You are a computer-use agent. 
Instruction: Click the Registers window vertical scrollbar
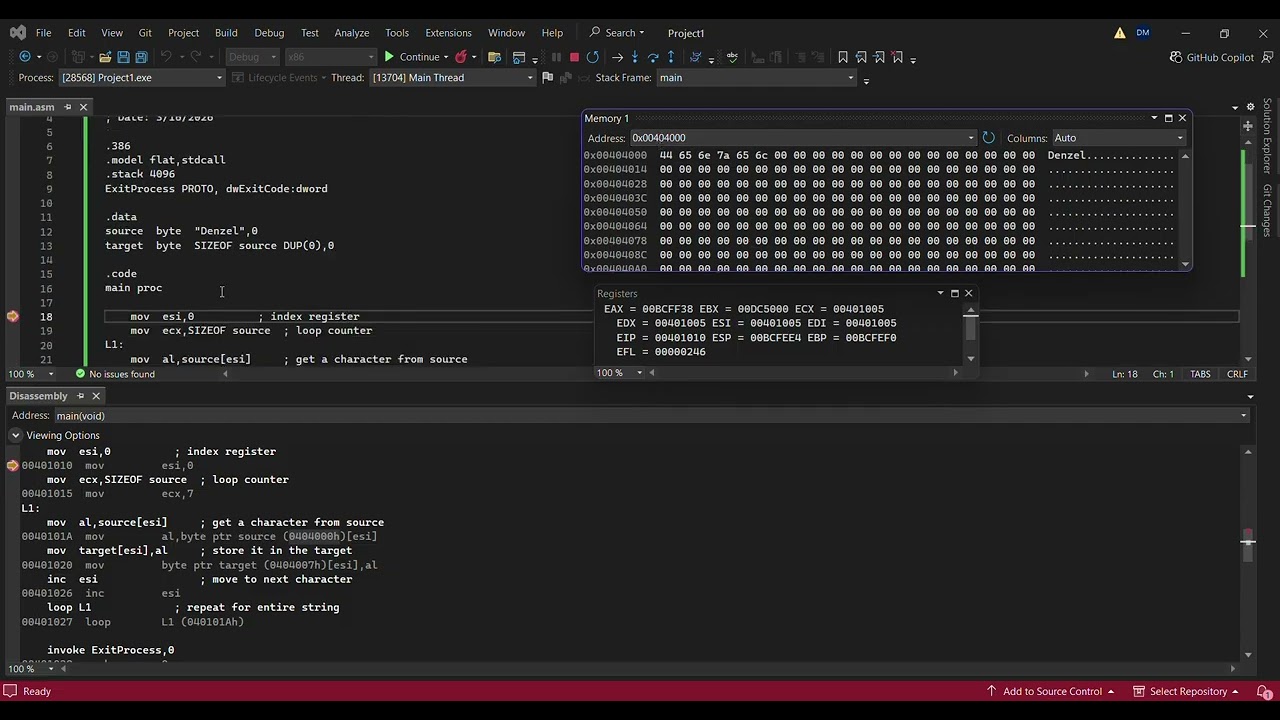pyautogui.click(x=970, y=333)
